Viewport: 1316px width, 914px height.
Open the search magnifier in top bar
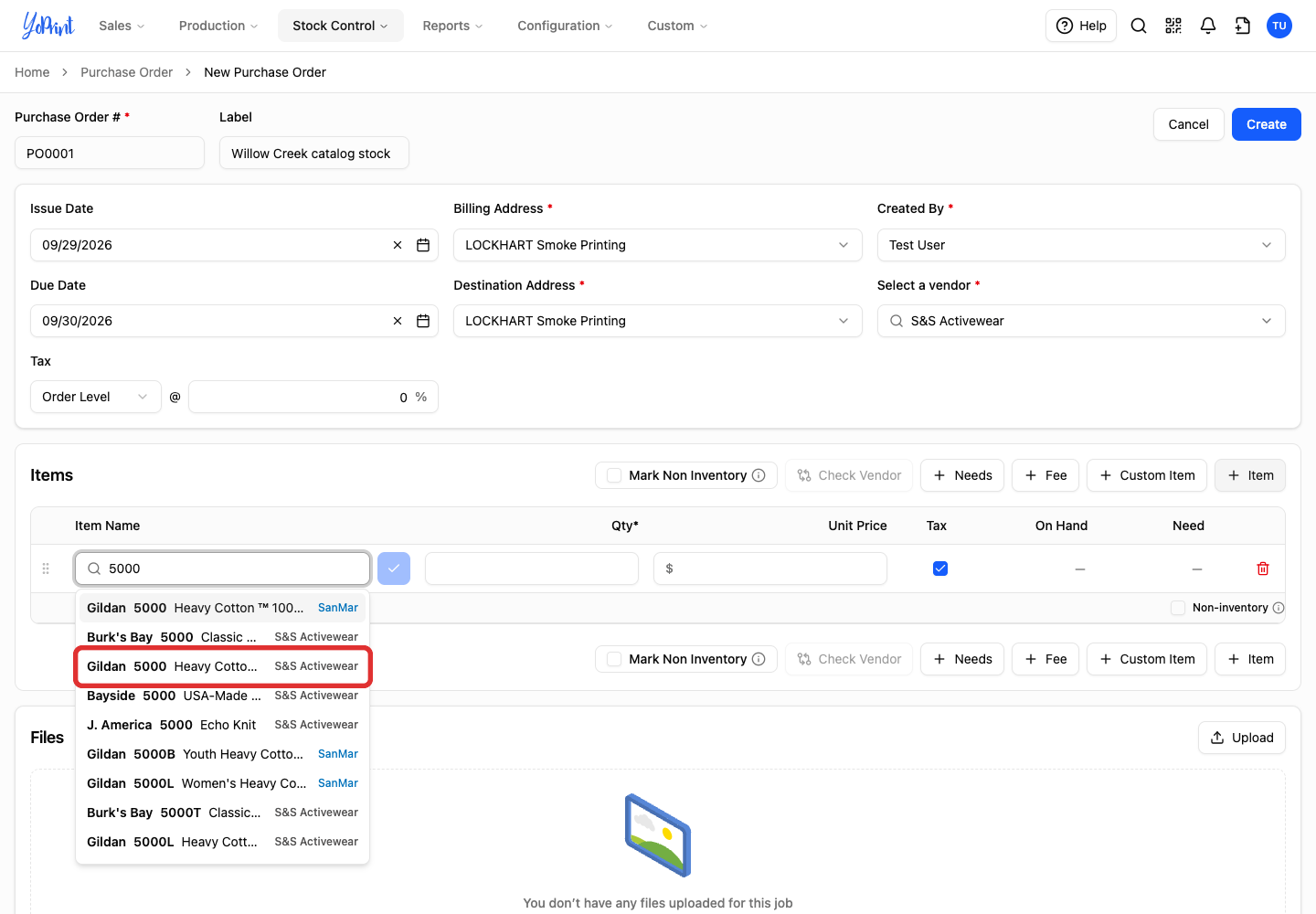click(1139, 26)
